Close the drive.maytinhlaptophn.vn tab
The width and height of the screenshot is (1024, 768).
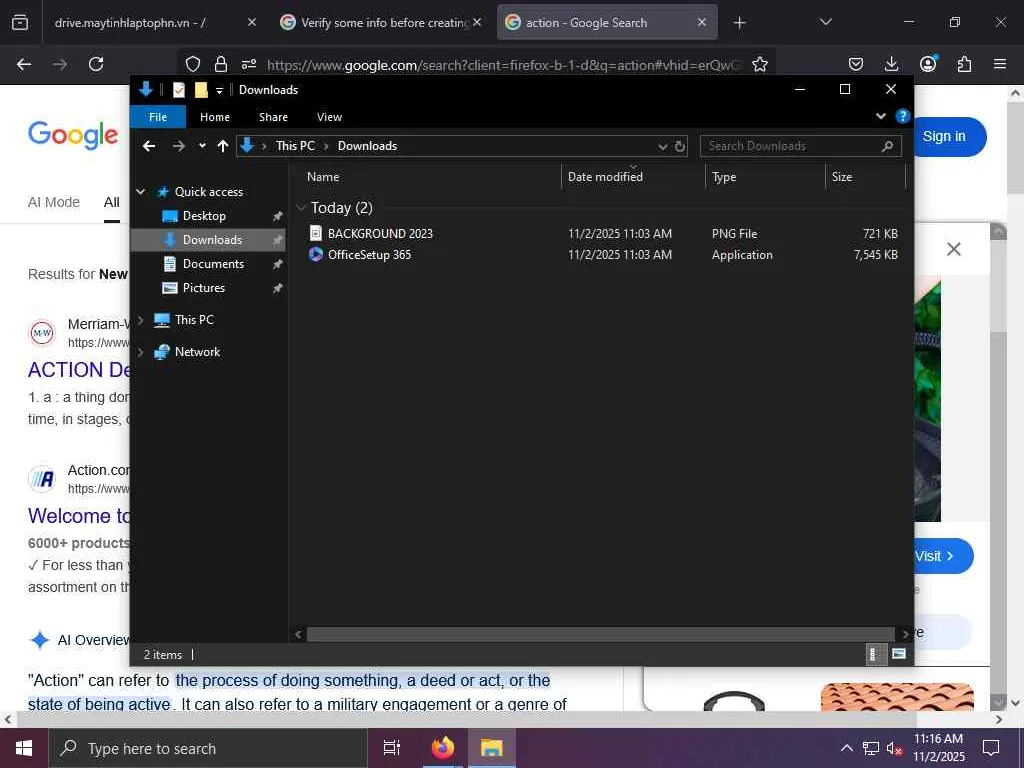(x=252, y=22)
